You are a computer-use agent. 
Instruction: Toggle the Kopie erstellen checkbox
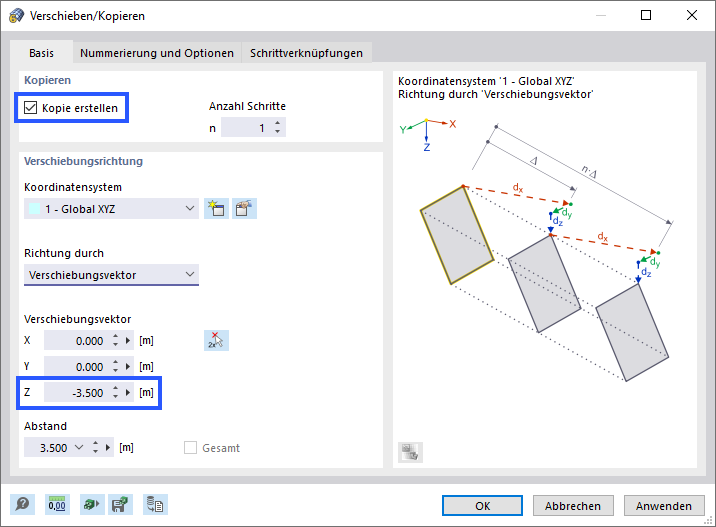(31, 108)
